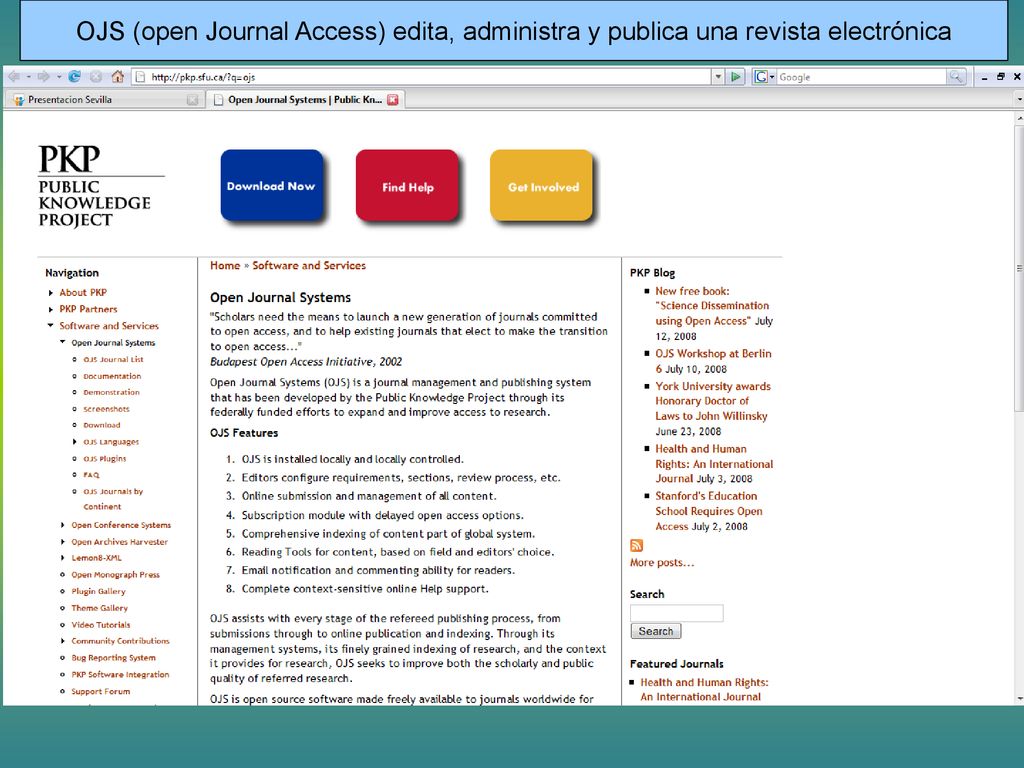Open PKP Software Integration link

[120, 675]
